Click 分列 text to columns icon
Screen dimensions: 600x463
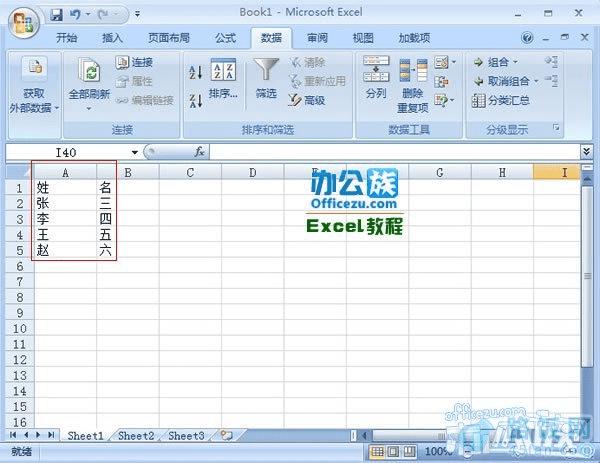pyautogui.click(x=376, y=78)
